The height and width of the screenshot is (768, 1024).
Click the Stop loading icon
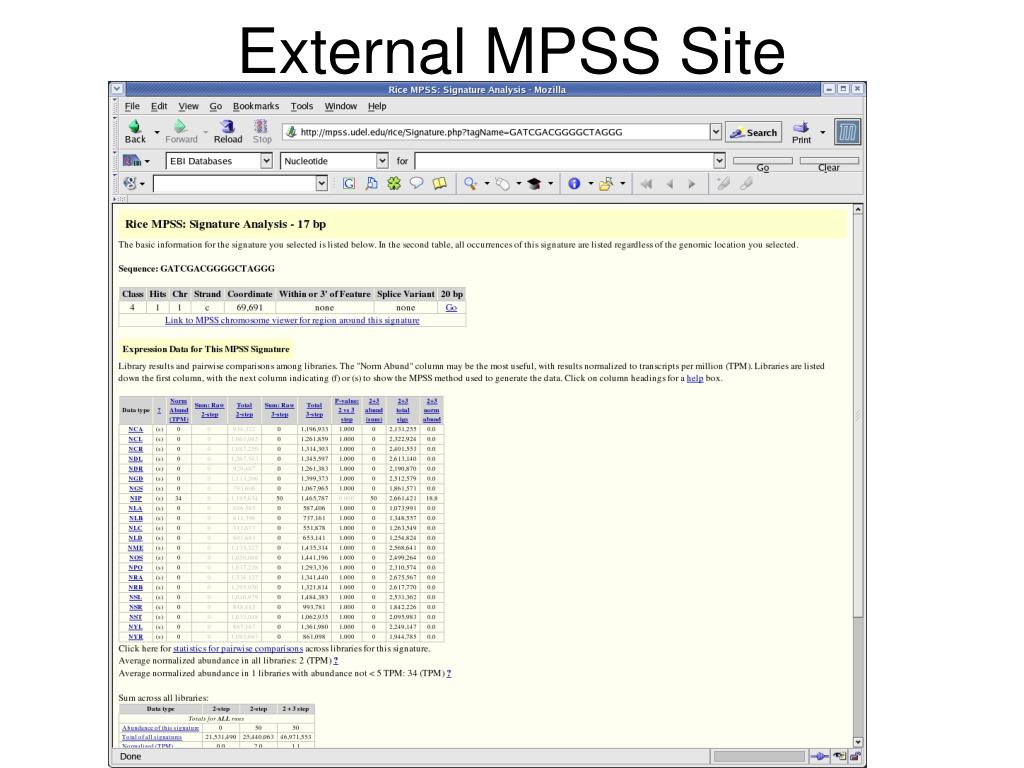(261, 126)
